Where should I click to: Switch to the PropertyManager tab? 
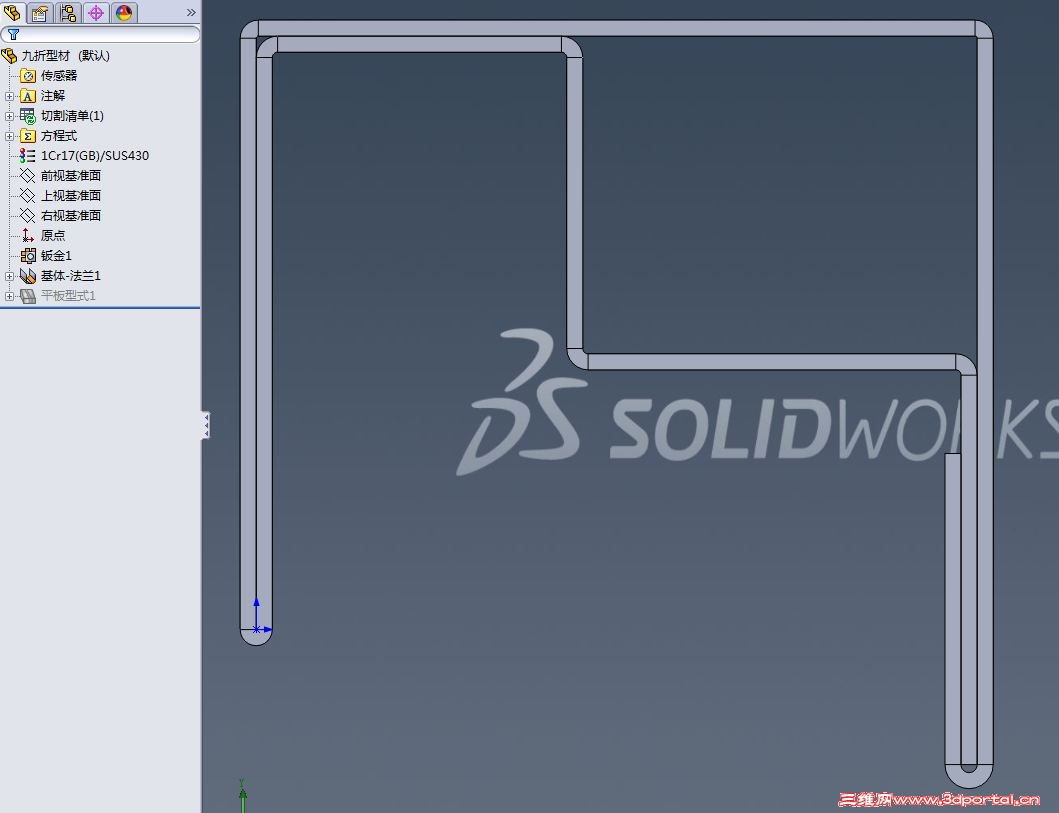(40, 12)
